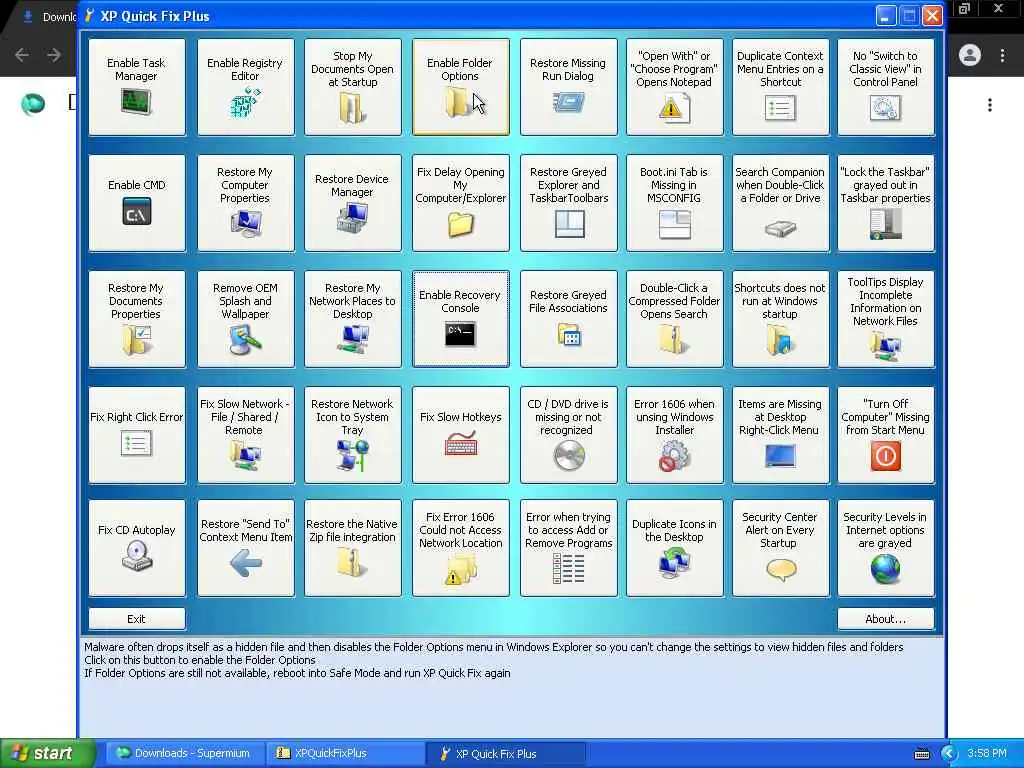The image size is (1024, 768).
Task: Fix Shortcuts not running at Windows startup
Action: (780, 319)
